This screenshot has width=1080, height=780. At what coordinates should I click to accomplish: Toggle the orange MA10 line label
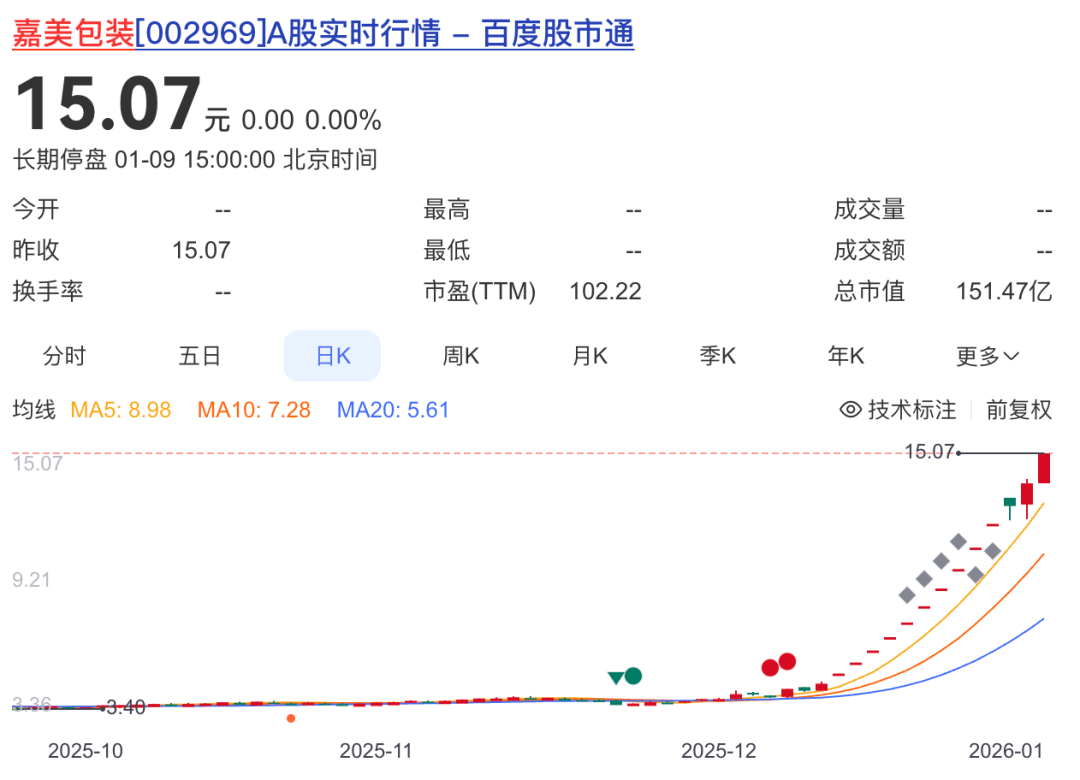tap(254, 410)
